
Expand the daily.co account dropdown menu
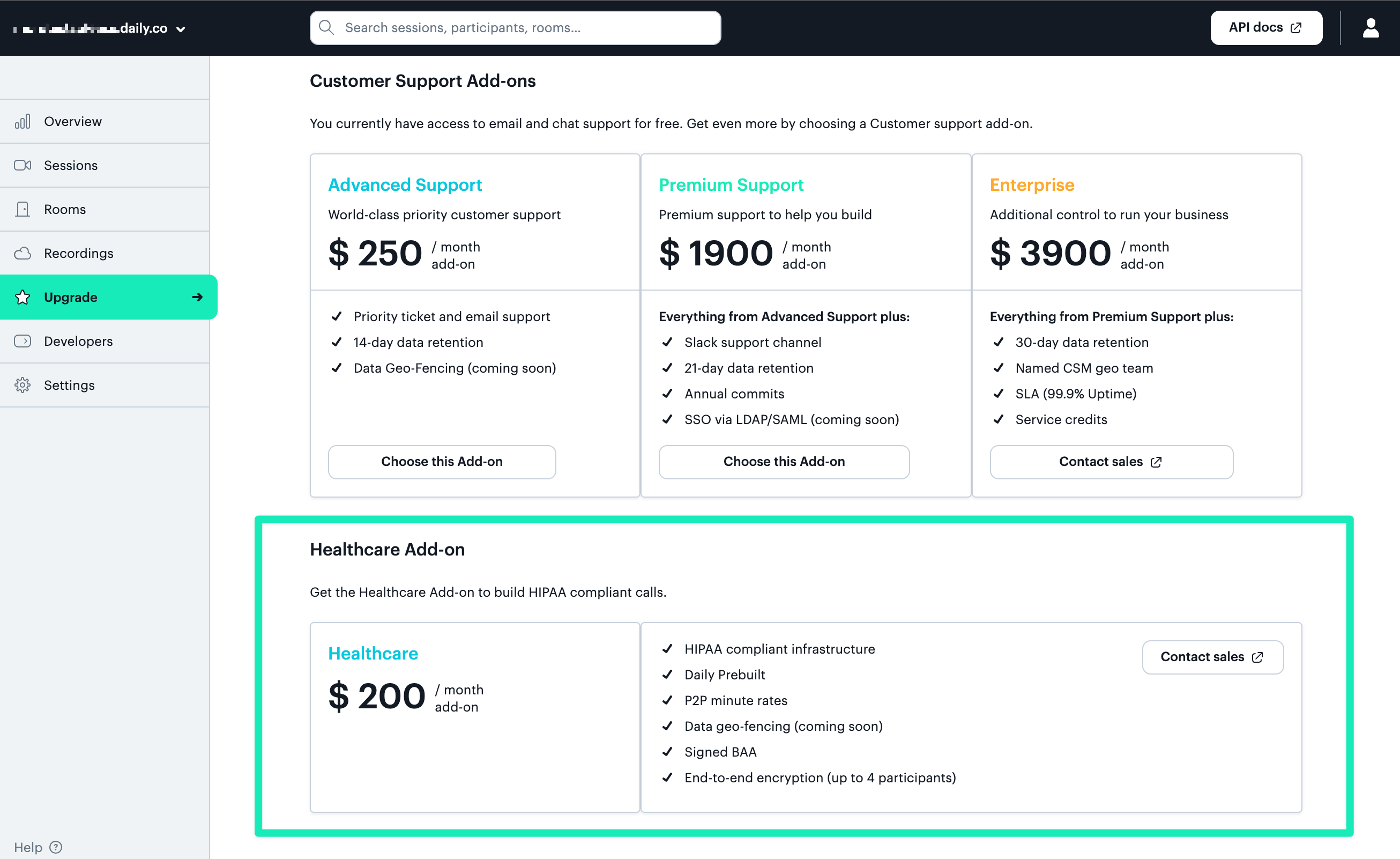[180, 28]
